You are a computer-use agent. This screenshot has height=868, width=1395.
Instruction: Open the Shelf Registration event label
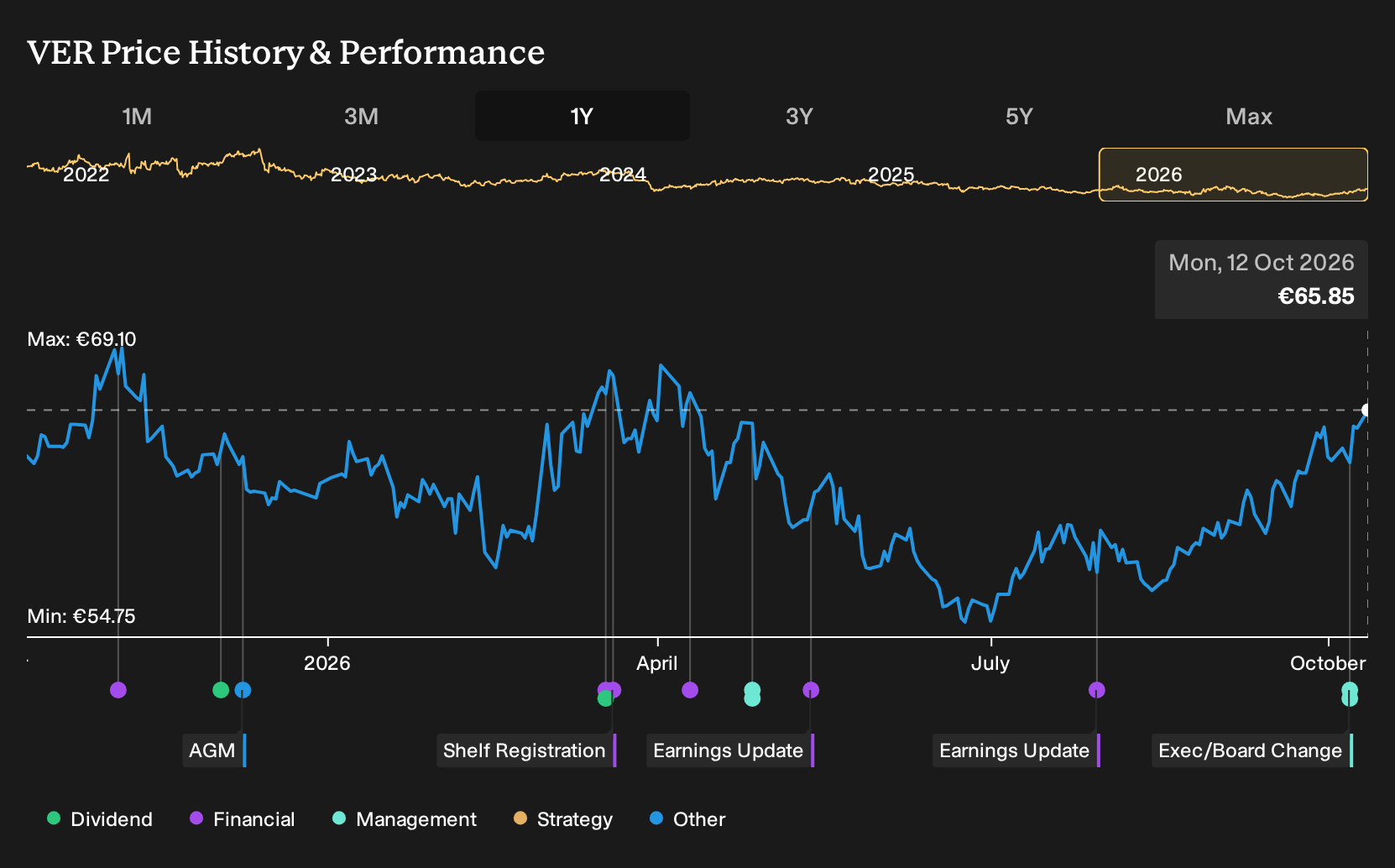[x=526, y=750]
